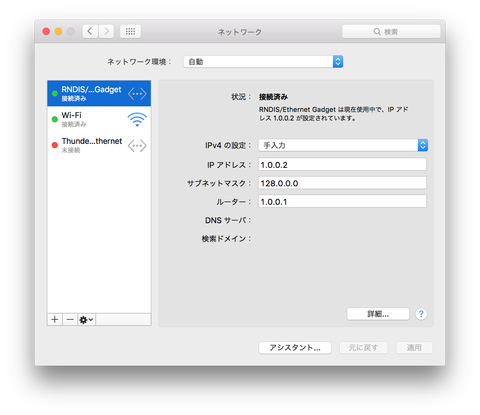
Task: Click the 検索ドメイン label
Action: 226,239
